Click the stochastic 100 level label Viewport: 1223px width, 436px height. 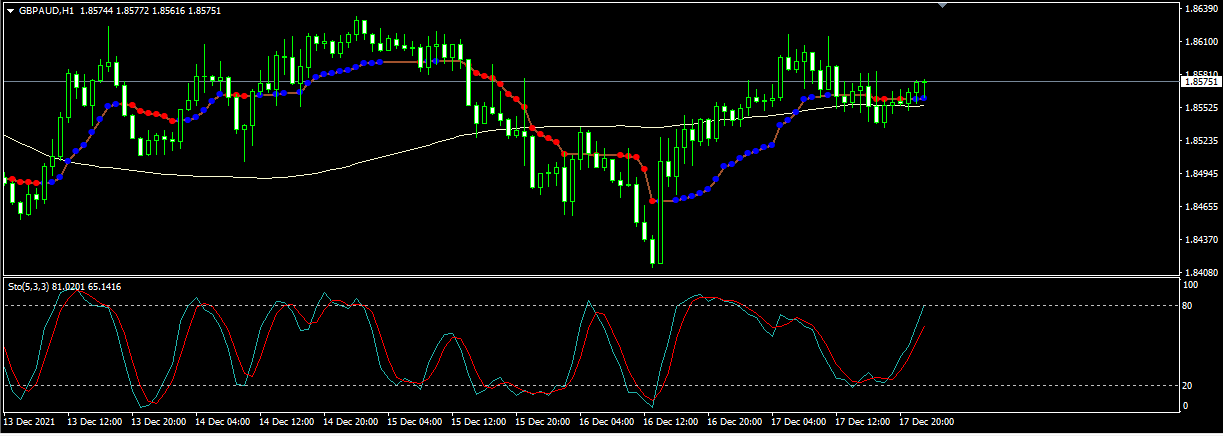click(x=1191, y=285)
